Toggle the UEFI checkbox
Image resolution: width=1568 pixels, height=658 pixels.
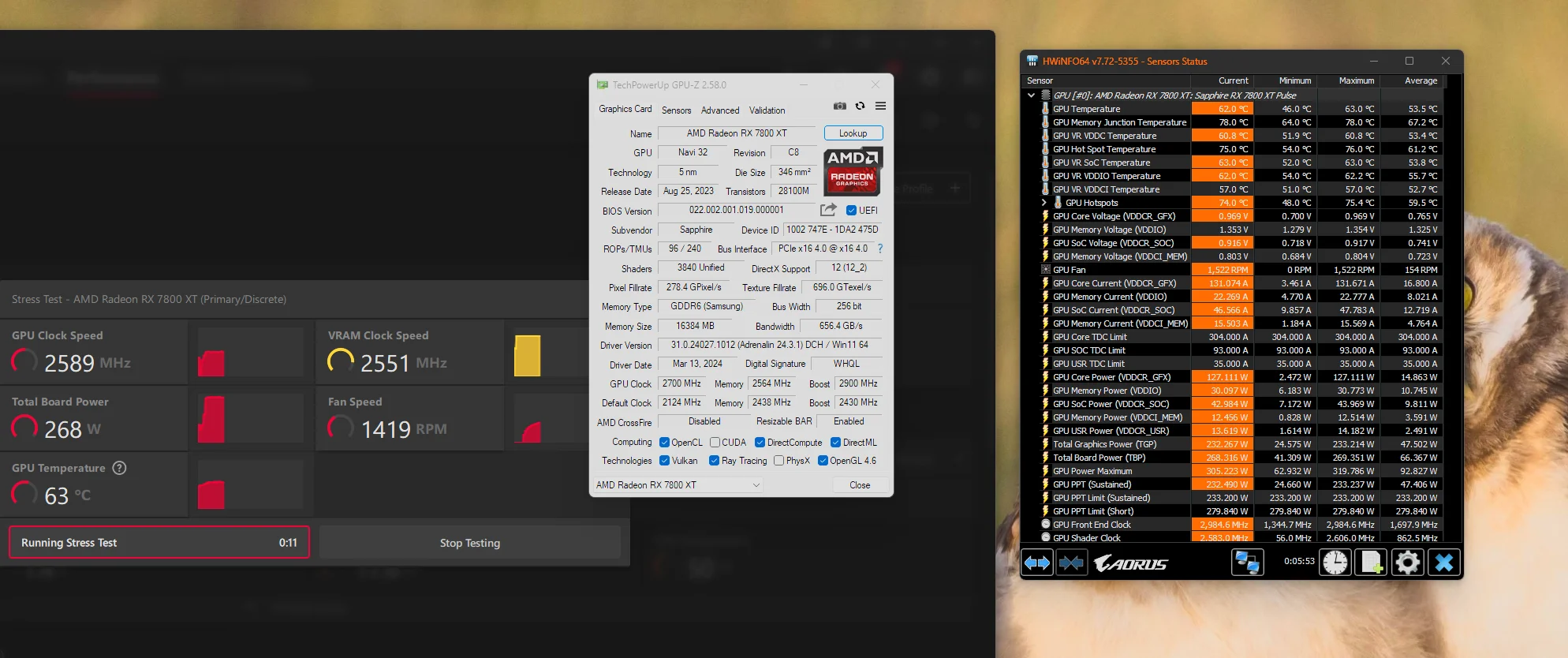pos(851,211)
